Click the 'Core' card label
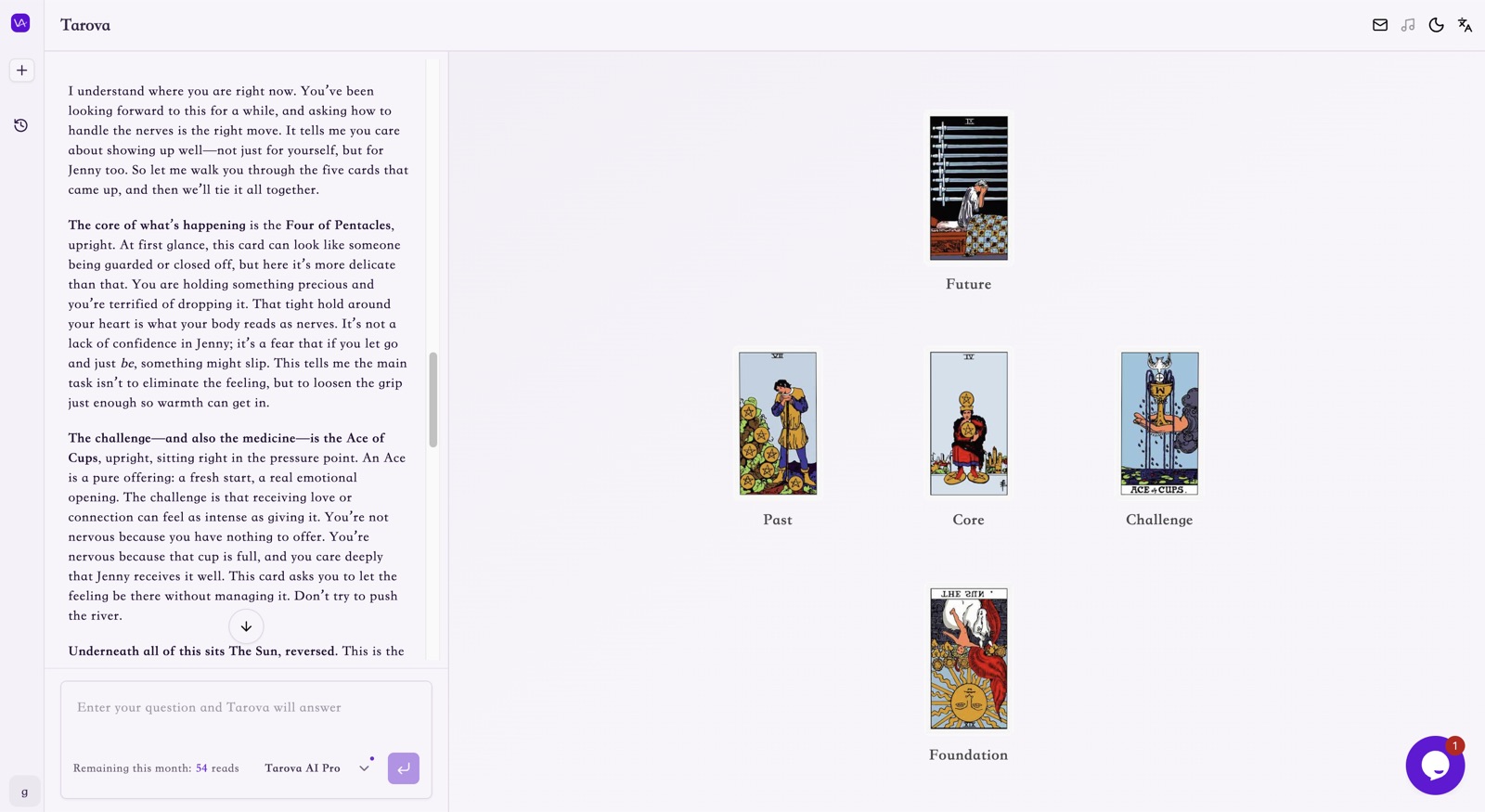The height and width of the screenshot is (812, 1485). tap(968, 520)
